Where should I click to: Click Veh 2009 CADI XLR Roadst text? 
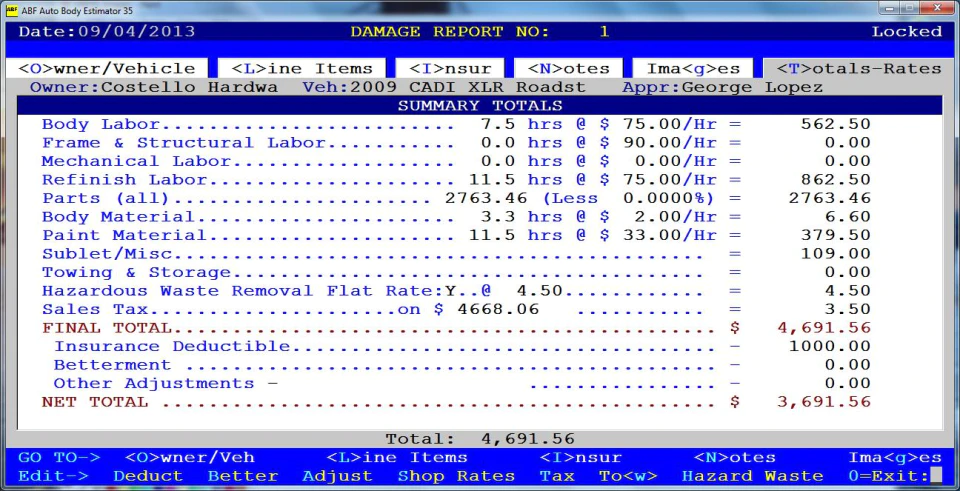point(444,88)
